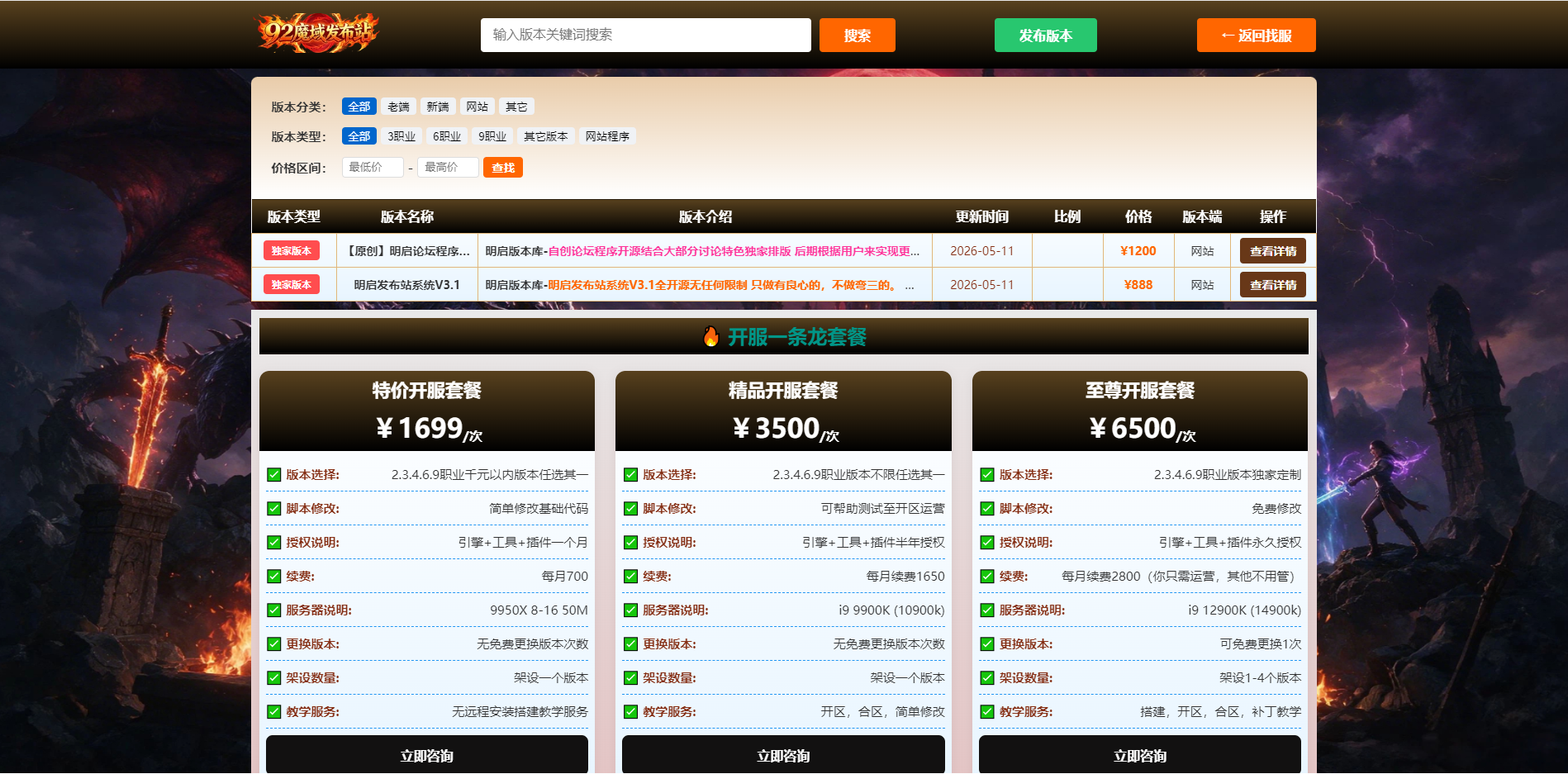1568x774 pixels.
Task: Filter the 版本类型 row by 6职业
Action: point(447,136)
